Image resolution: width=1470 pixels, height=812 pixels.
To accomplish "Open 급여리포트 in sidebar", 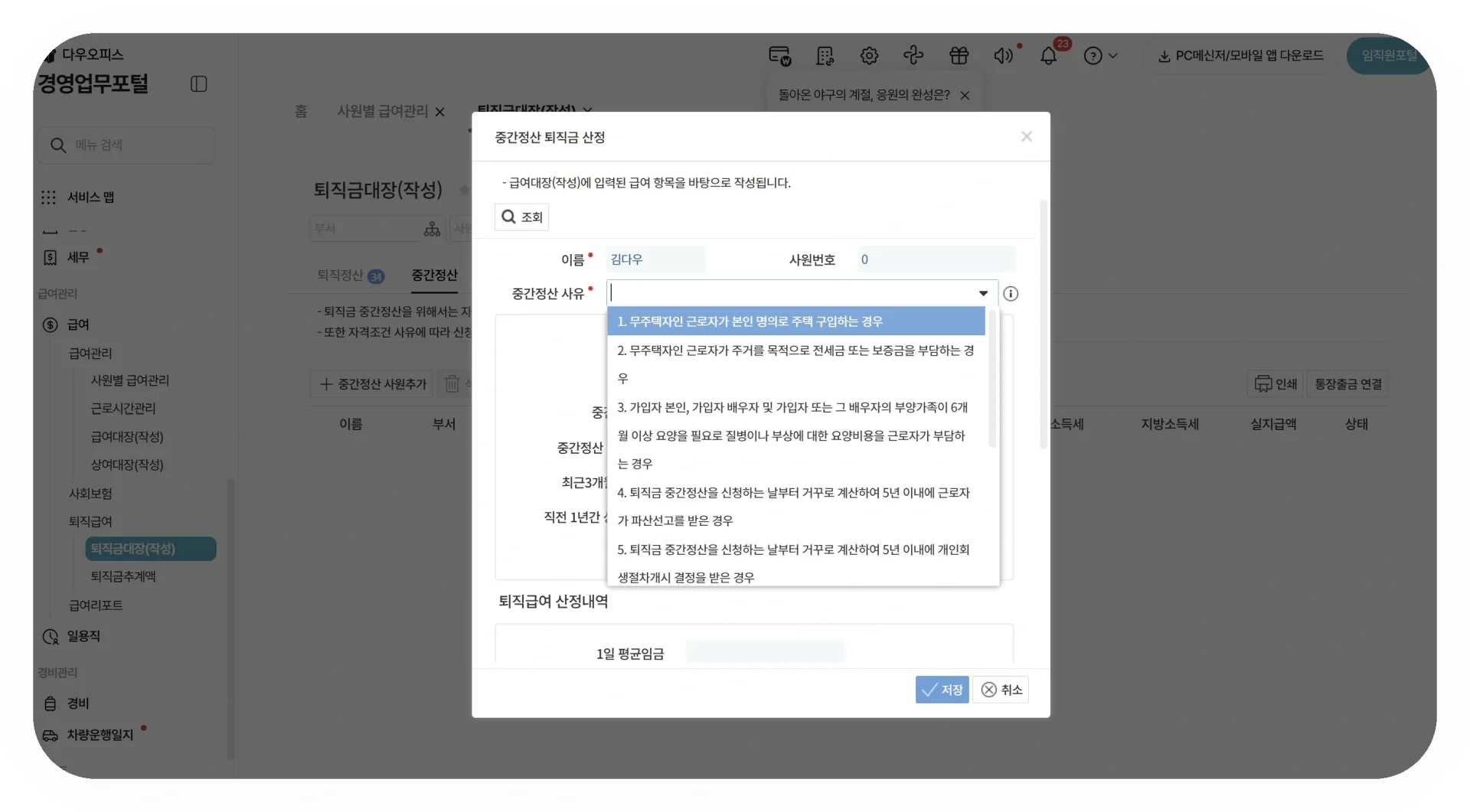I will 96,606.
